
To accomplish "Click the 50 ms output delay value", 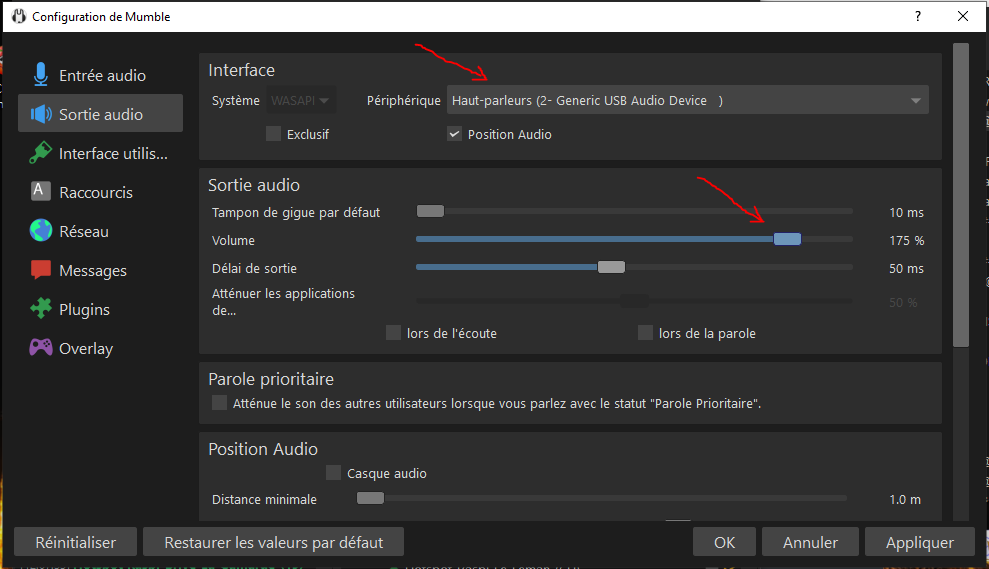I will click(x=906, y=268).
